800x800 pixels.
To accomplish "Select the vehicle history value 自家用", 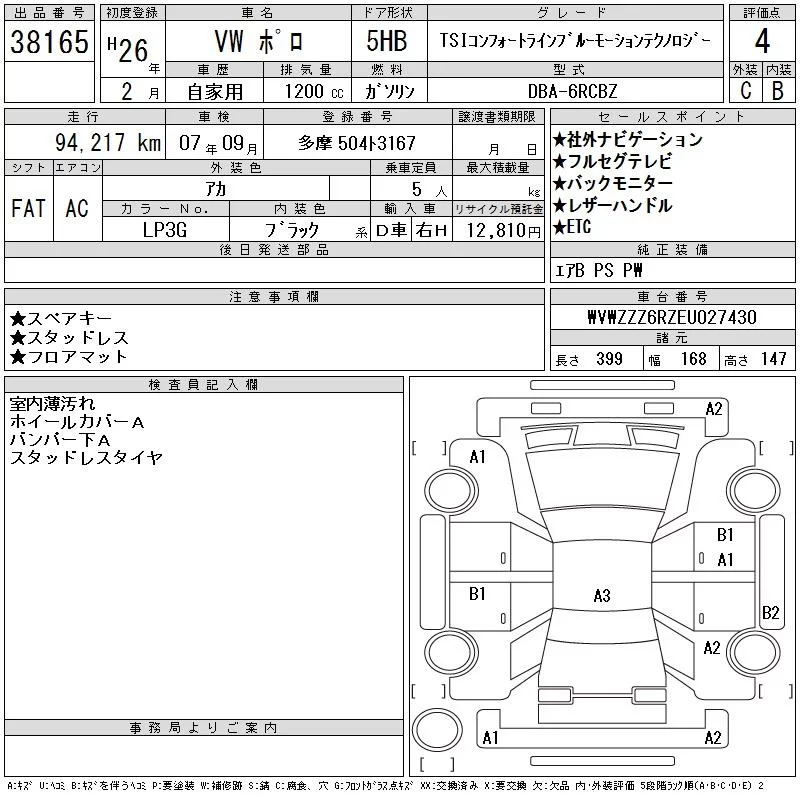I will click(215, 92).
